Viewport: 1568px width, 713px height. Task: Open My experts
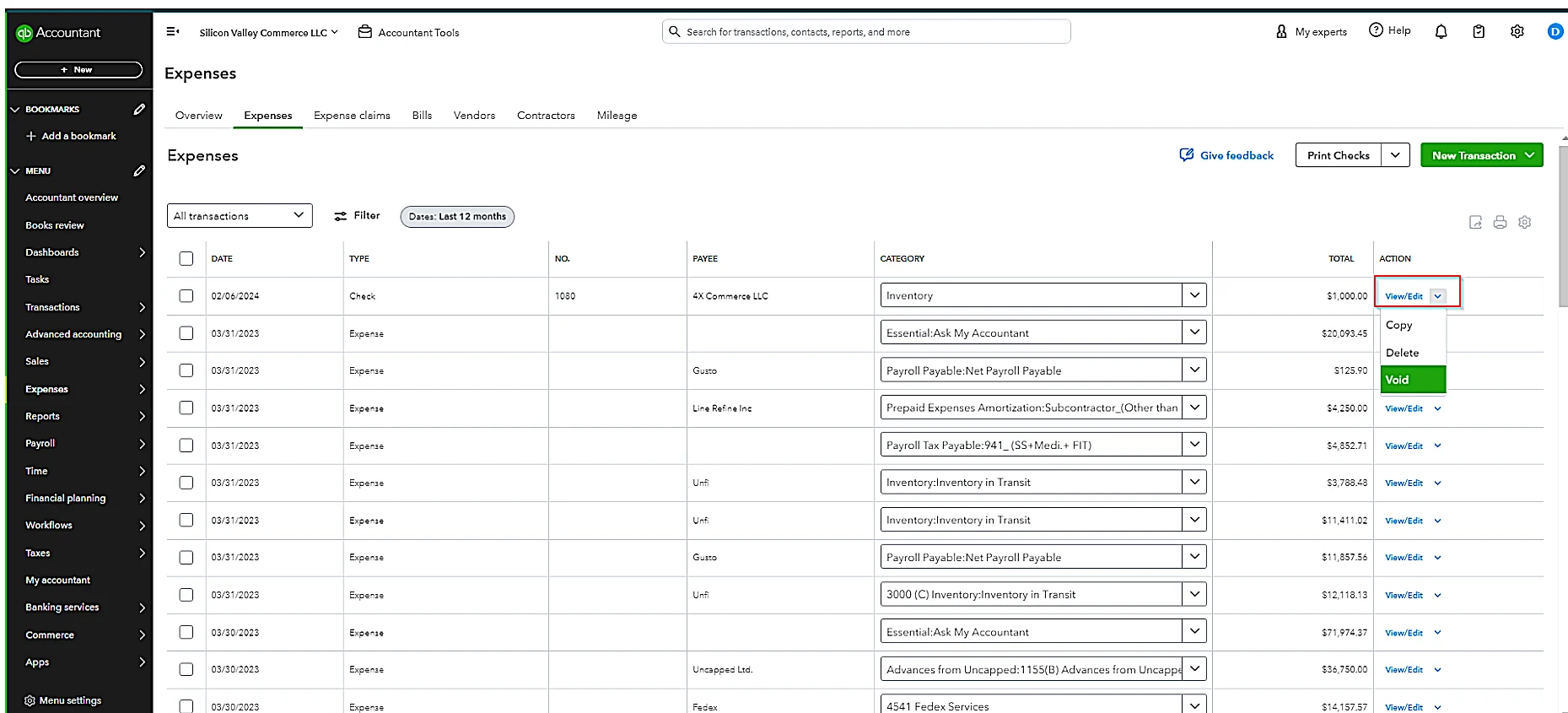click(1312, 32)
